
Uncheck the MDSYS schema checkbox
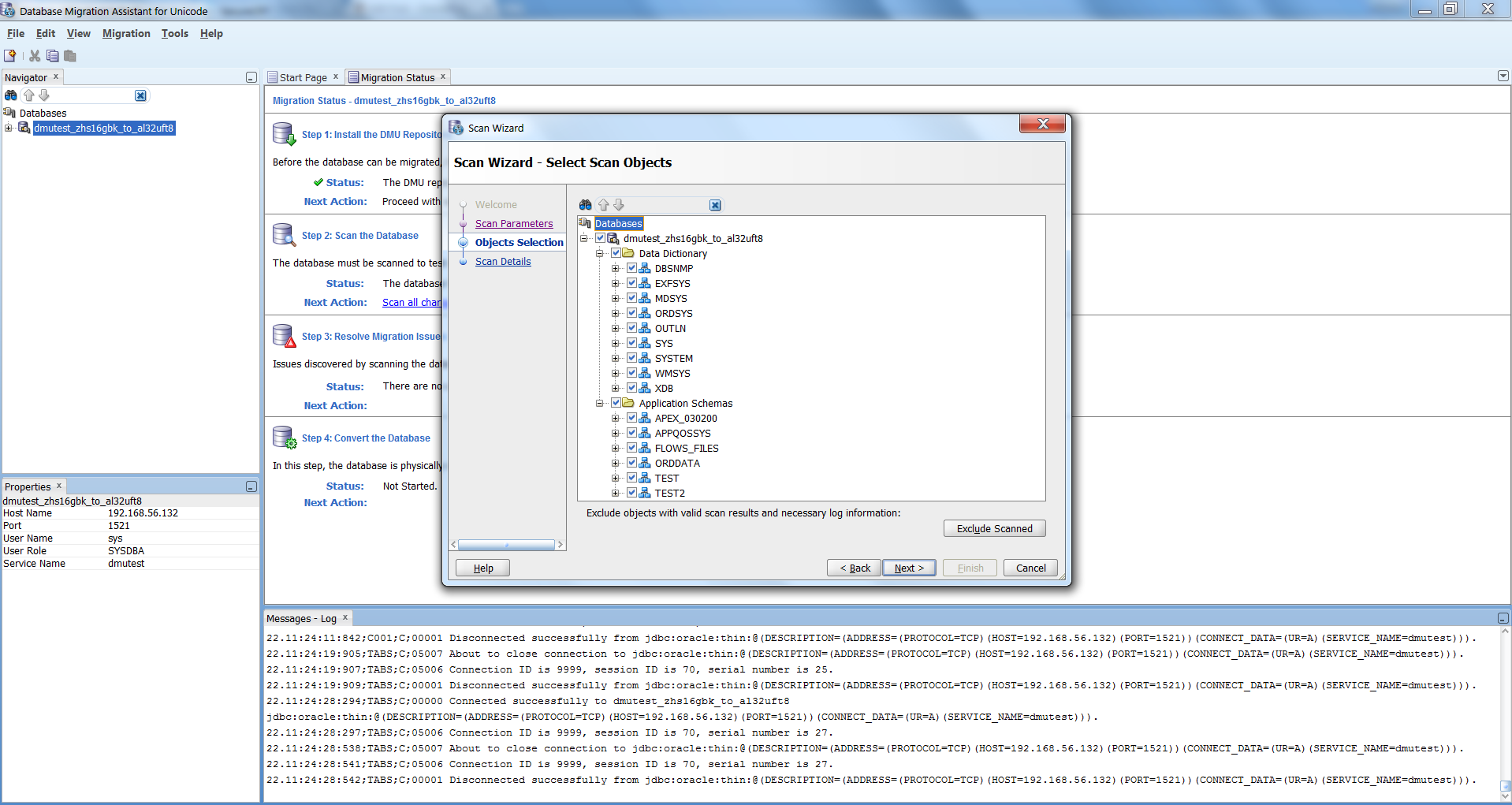632,298
